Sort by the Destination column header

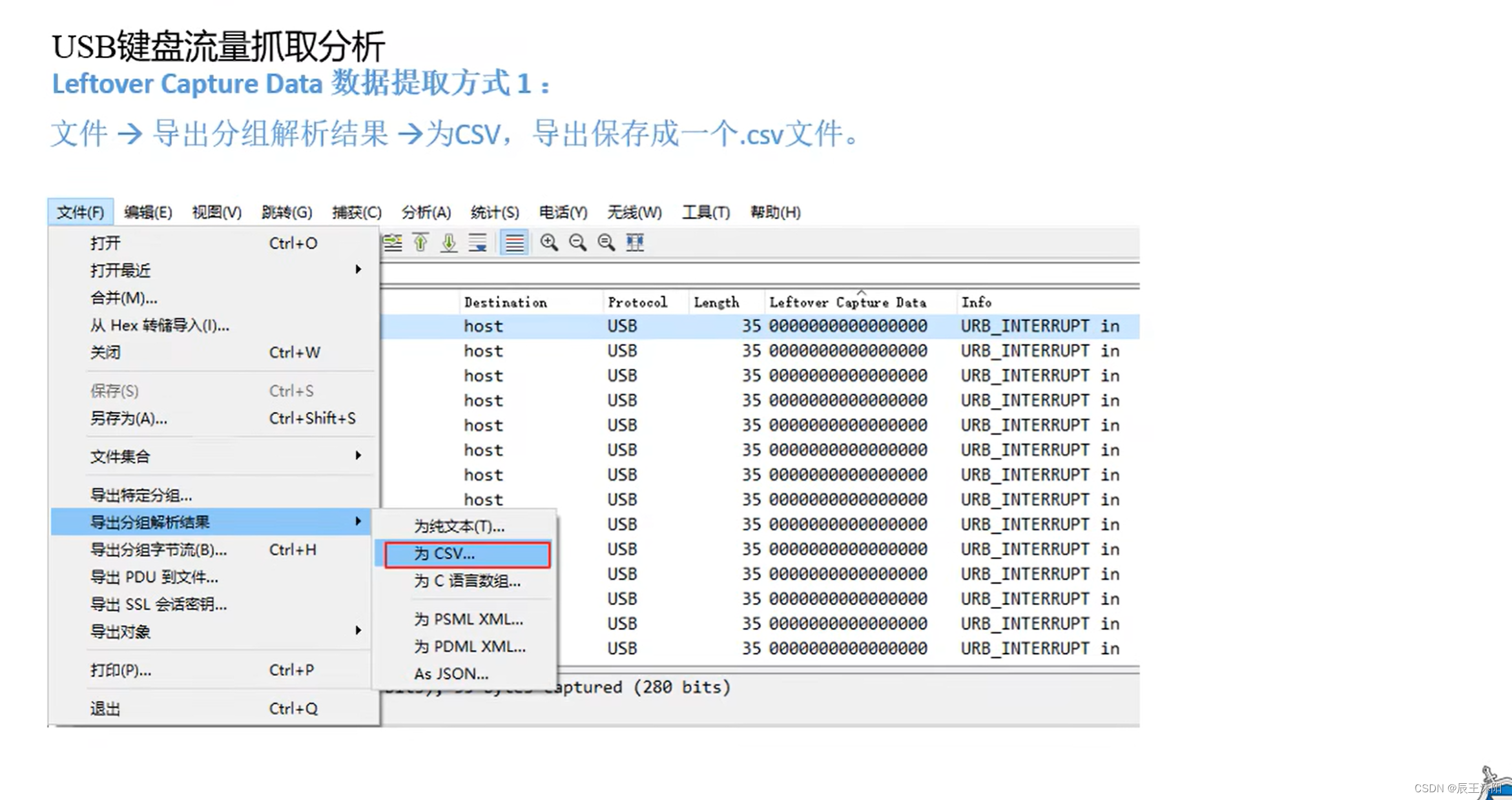point(531,302)
